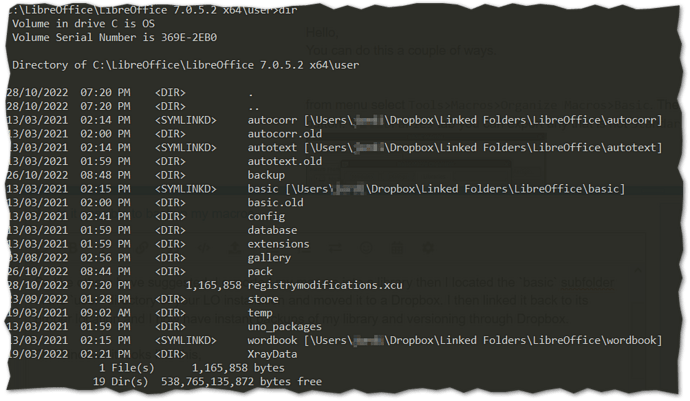Screen dimensions: 690x401
Task: Click the temp directory name
Action: click(x=260, y=313)
